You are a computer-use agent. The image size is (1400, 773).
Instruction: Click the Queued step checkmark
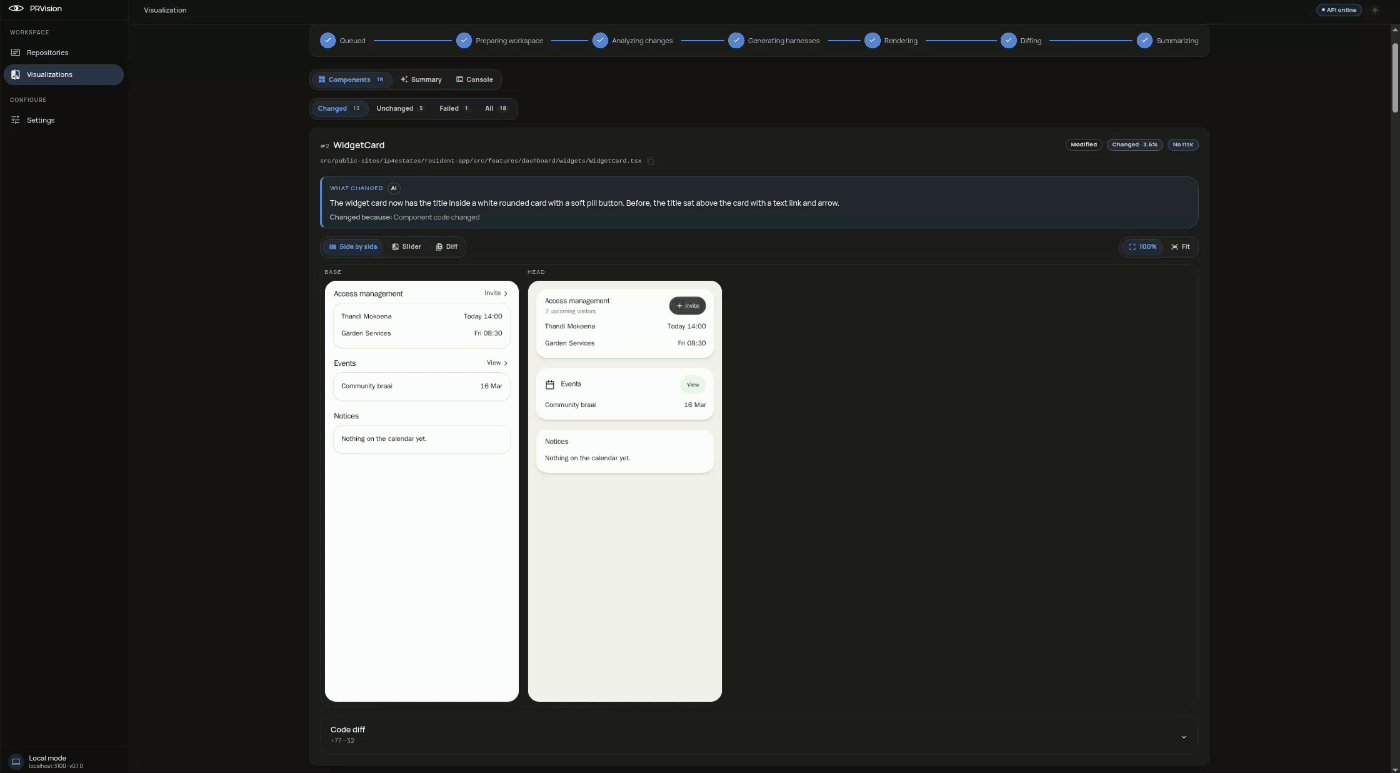point(328,40)
